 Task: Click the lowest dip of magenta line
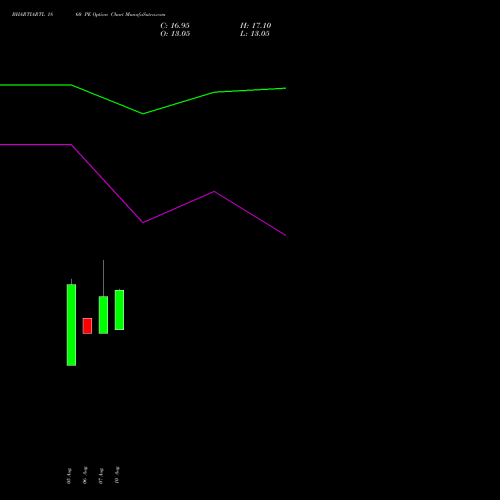(x=143, y=222)
